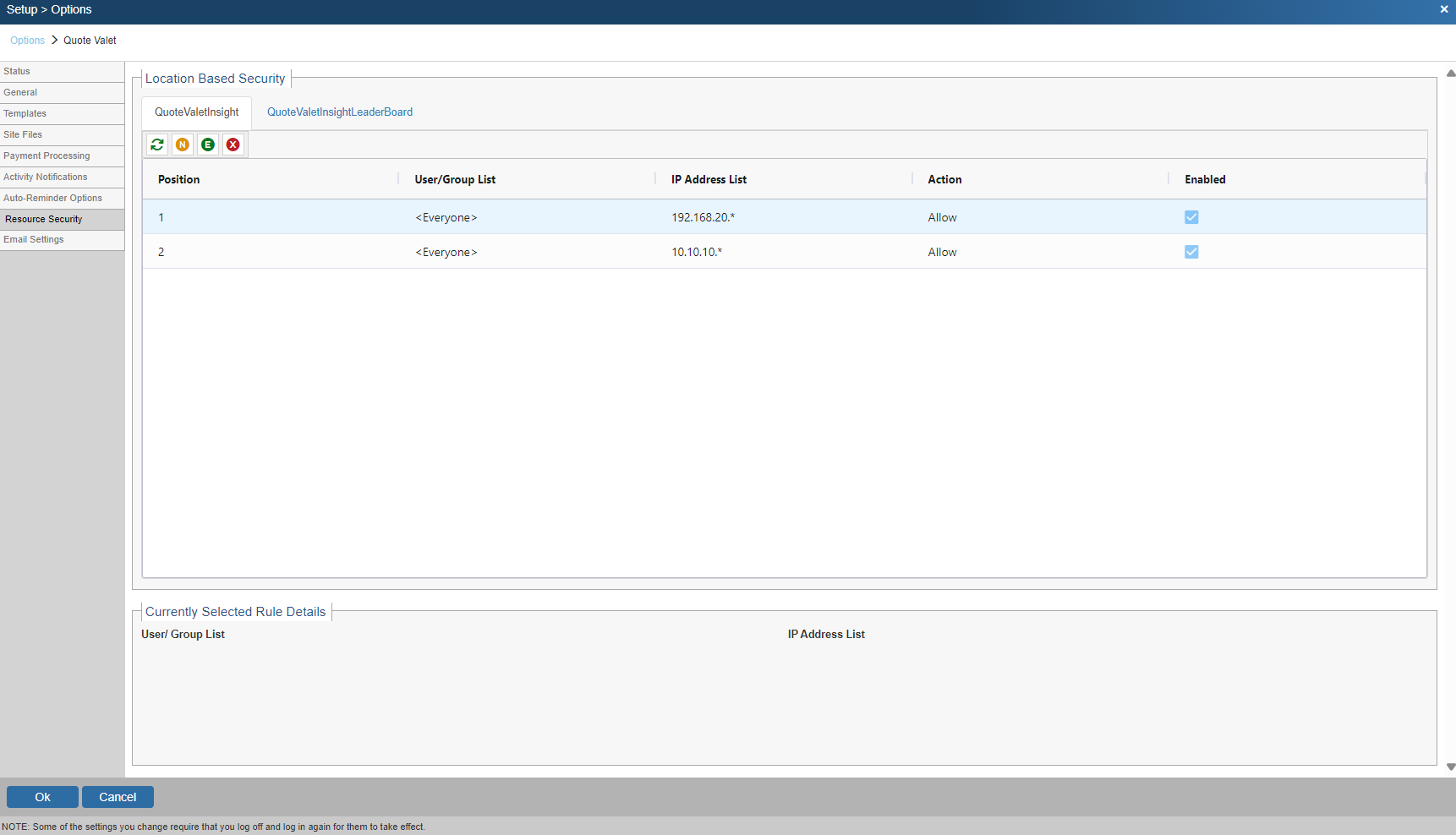Viewport: 1456px width, 835px height.
Task: Click the green E edit rule icon
Action: click(208, 145)
